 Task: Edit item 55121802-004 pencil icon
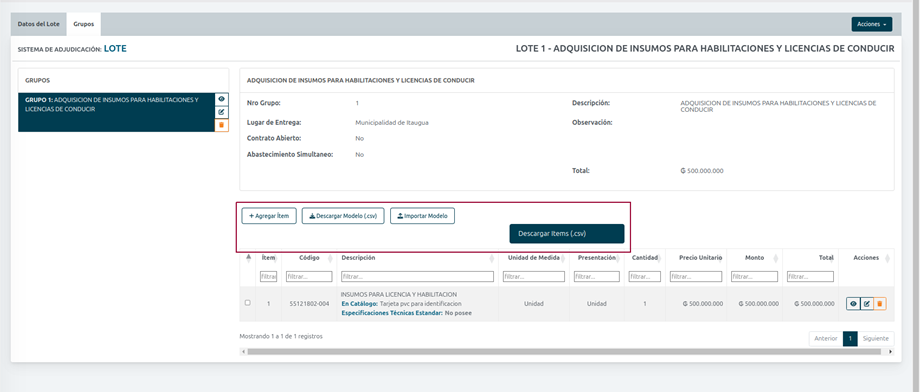click(x=867, y=304)
